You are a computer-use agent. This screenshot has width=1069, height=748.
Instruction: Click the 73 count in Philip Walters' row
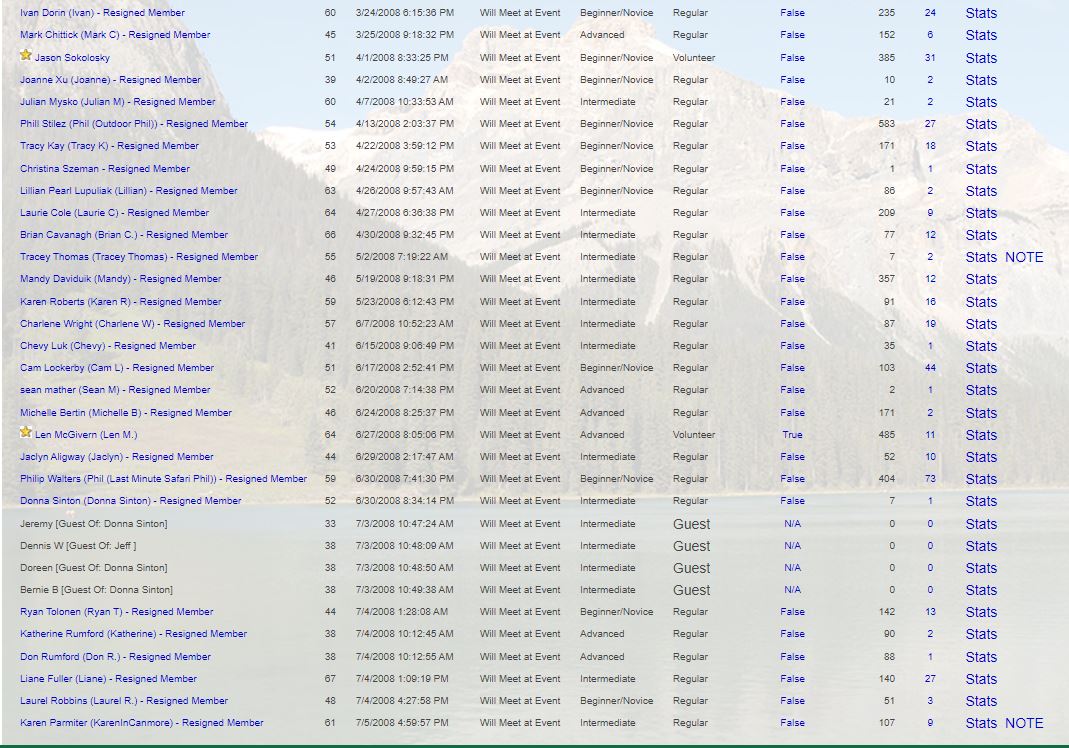930,479
